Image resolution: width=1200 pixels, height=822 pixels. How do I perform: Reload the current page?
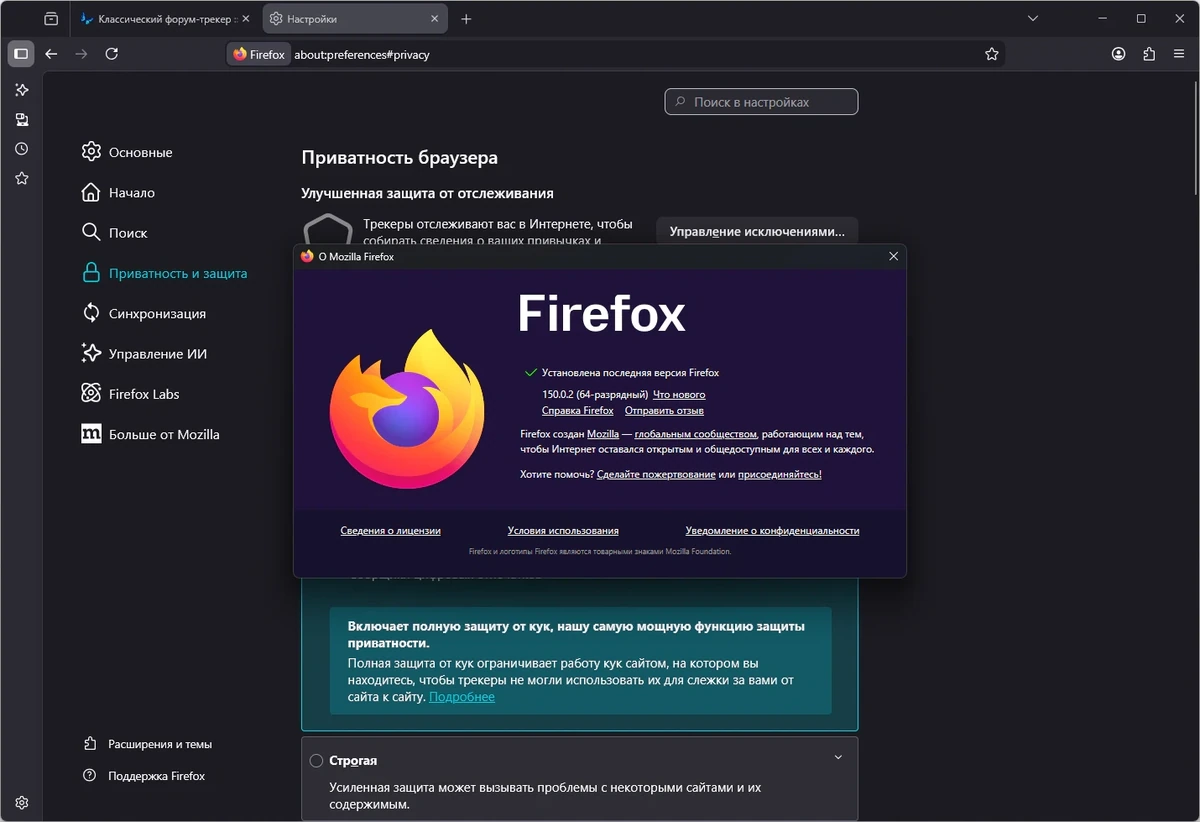(x=111, y=54)
